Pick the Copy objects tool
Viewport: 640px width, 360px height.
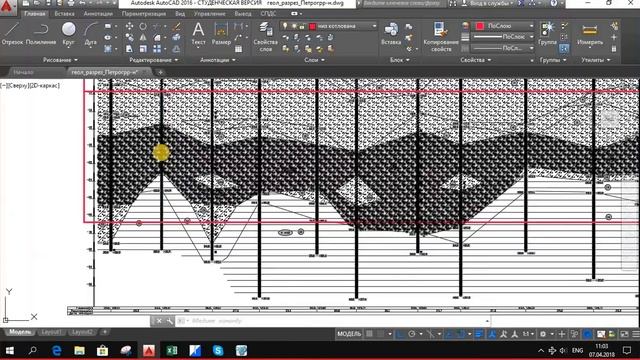[x=129, y=38]
